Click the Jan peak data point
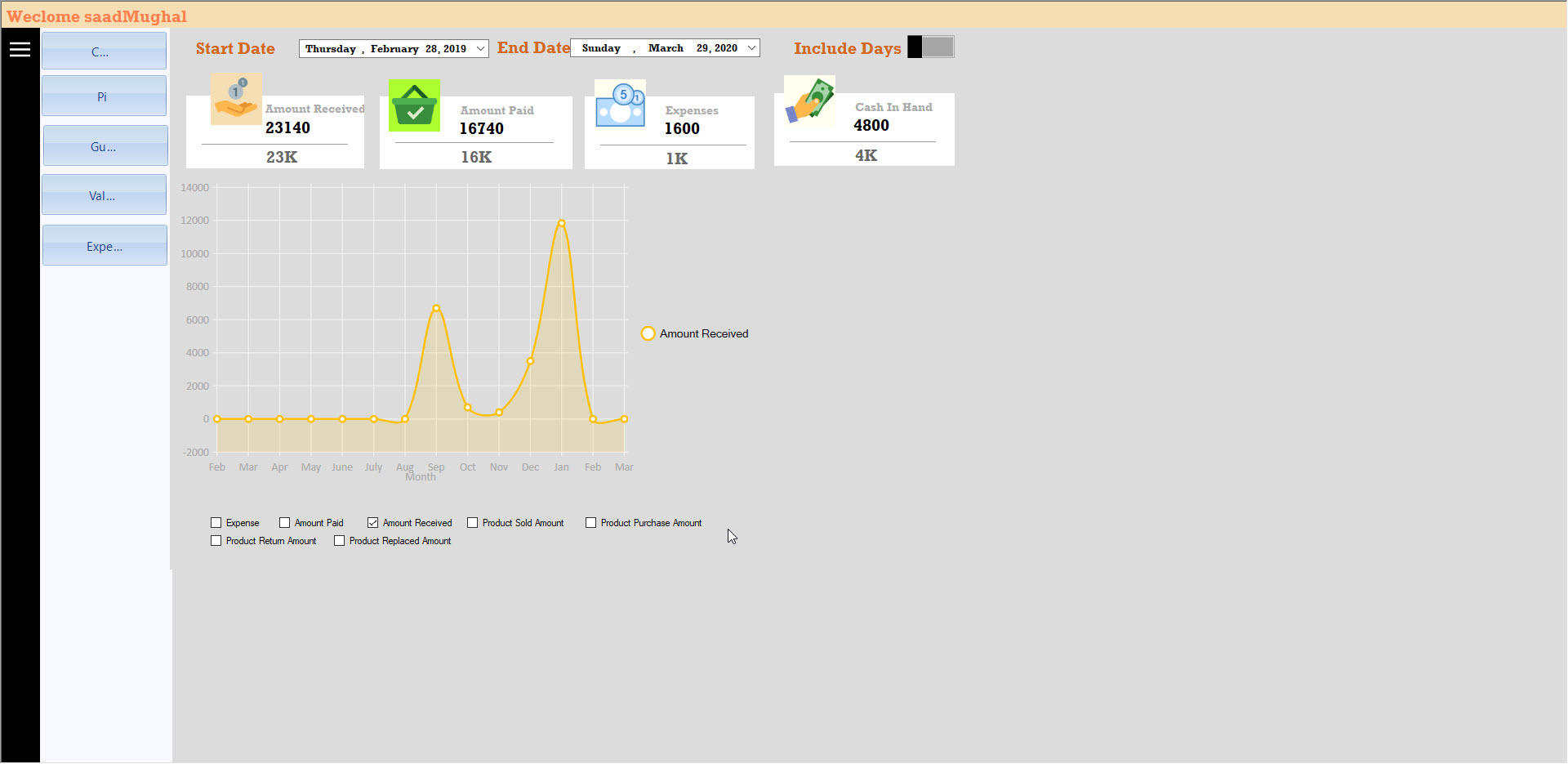Screen dimensions: 1568x764 (x=562, y=223)
